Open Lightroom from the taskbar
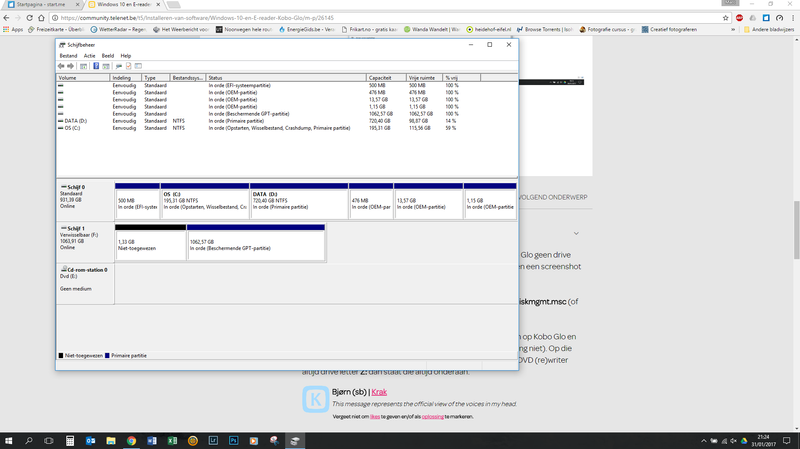 (x=213, y=439)
